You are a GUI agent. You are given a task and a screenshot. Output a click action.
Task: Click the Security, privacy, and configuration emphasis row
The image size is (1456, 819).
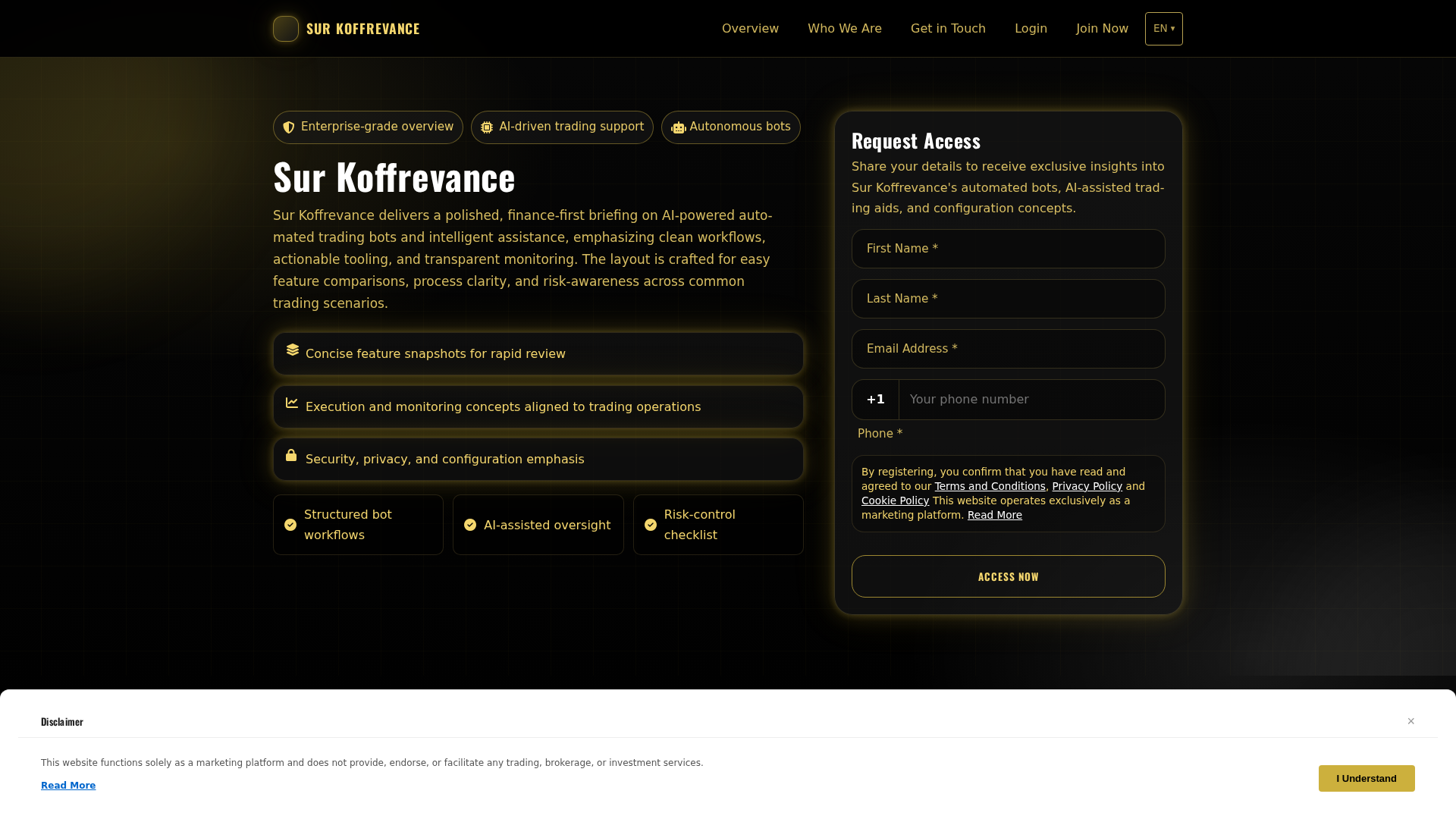[x=538, y=460]
